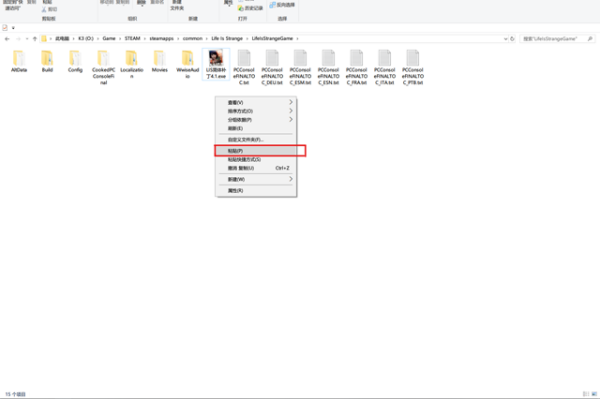600x399 pixels.
Task: Navigate to steamapps in breadcrumb path
Action: point(161,39)
